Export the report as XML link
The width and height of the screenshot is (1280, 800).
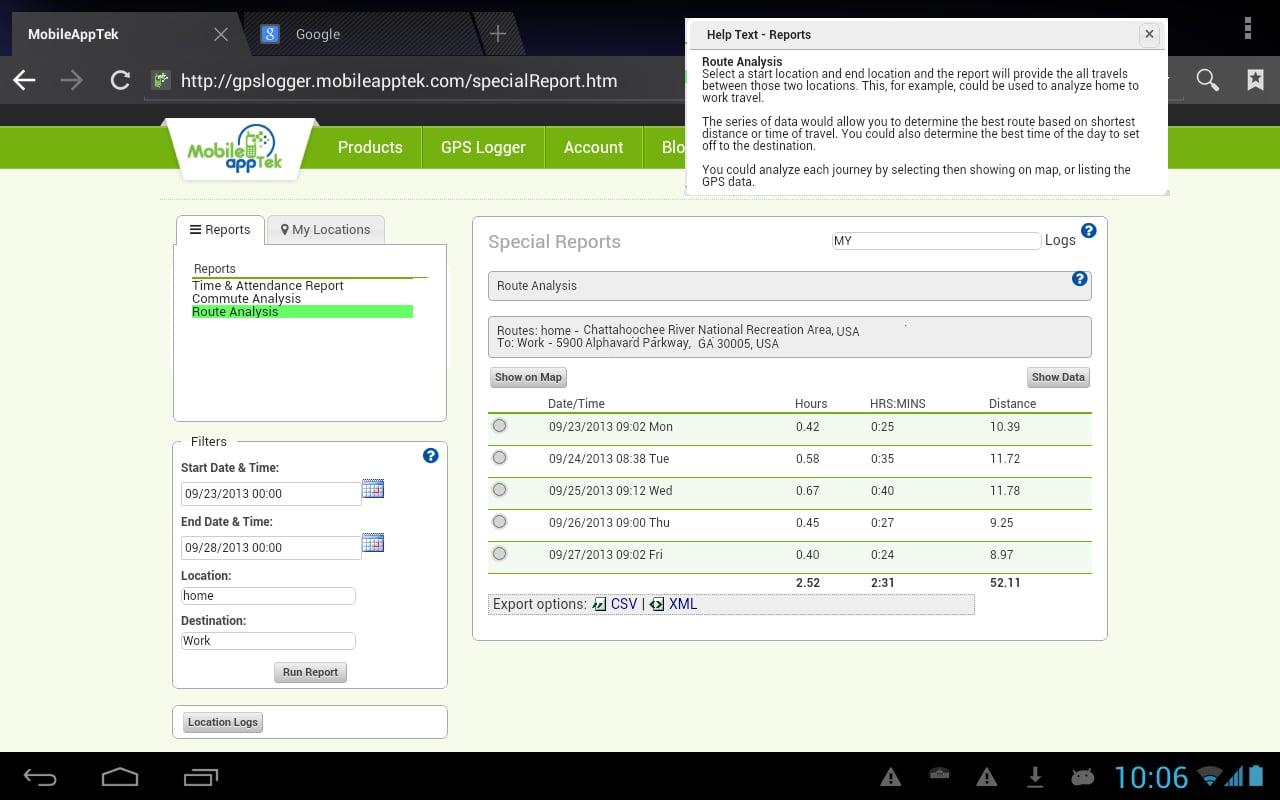coord(683,605)
